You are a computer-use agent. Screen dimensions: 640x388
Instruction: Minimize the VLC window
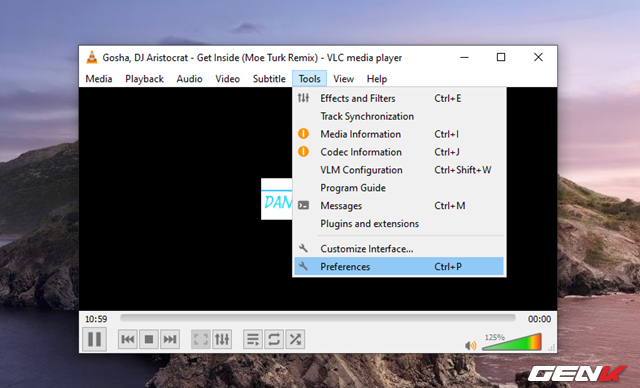point(464,58)
